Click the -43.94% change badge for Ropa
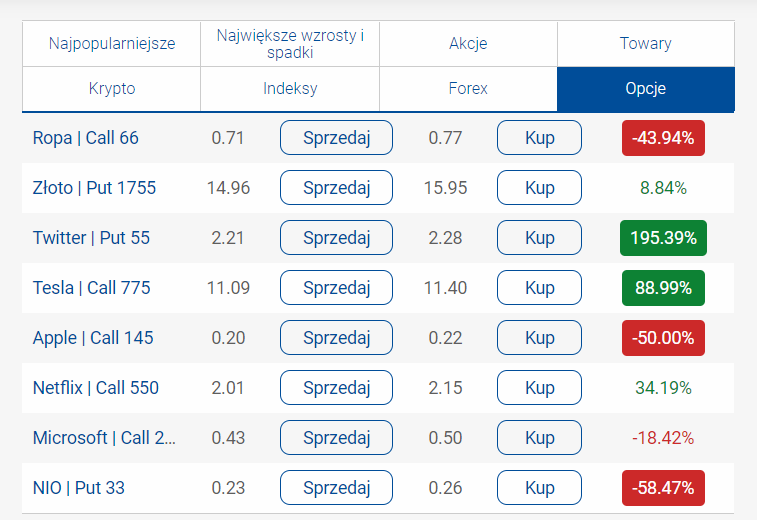This screenshot has height=520, width=757. tap(663, 138)
